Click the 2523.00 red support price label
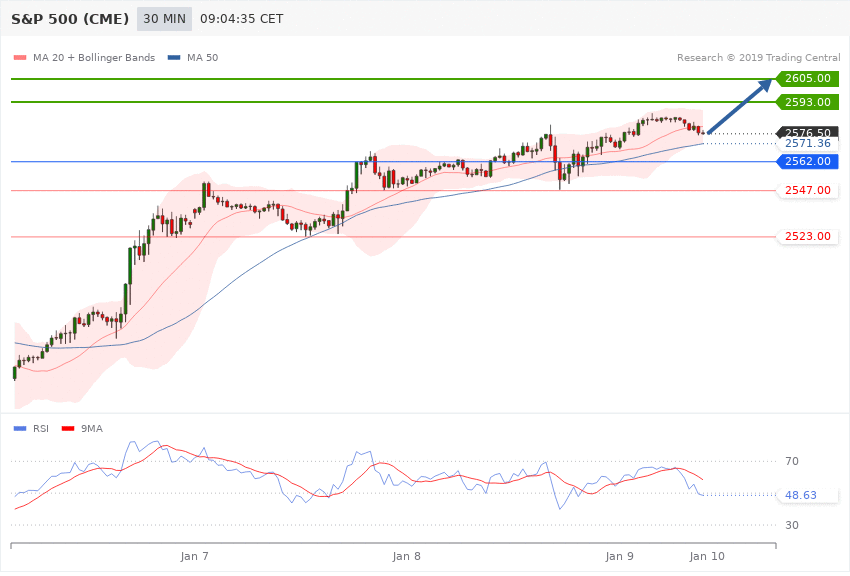This screenshot has height=576, width=850. pos(808,236)
